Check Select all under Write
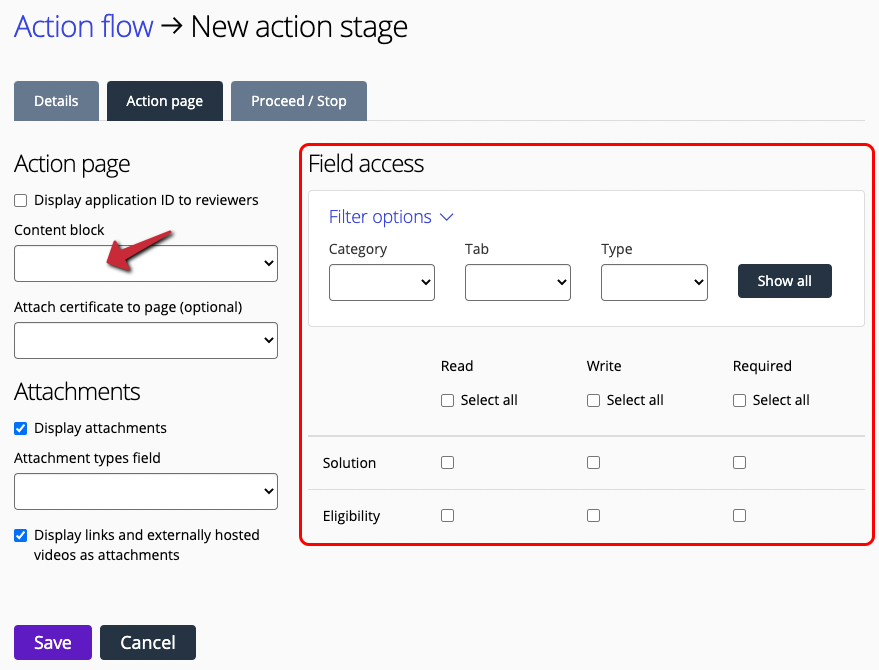This screenshot has height=670, width=879. pos(593,400)
